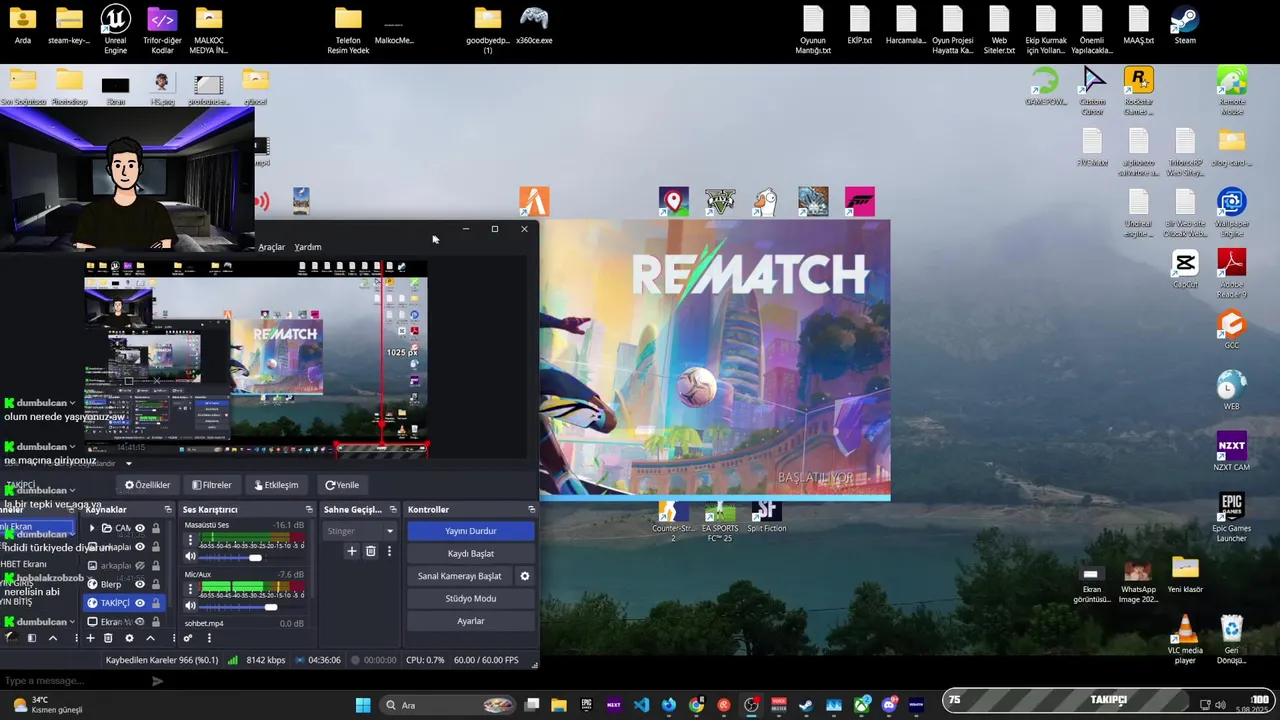Pop out the Ses Karıştırıcı dock panel
1280x720 pixels.
click(x=308, y=510)
